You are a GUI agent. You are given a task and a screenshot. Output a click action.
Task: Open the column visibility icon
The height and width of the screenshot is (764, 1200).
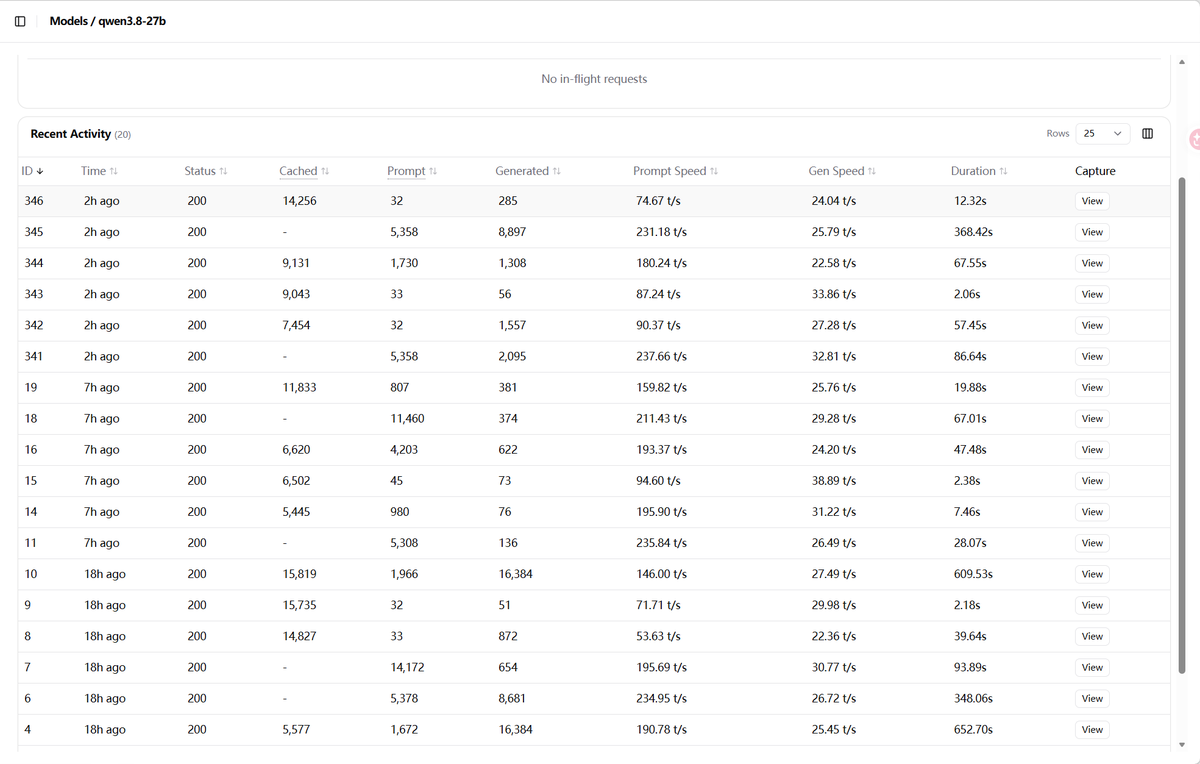pos(1147,133)
